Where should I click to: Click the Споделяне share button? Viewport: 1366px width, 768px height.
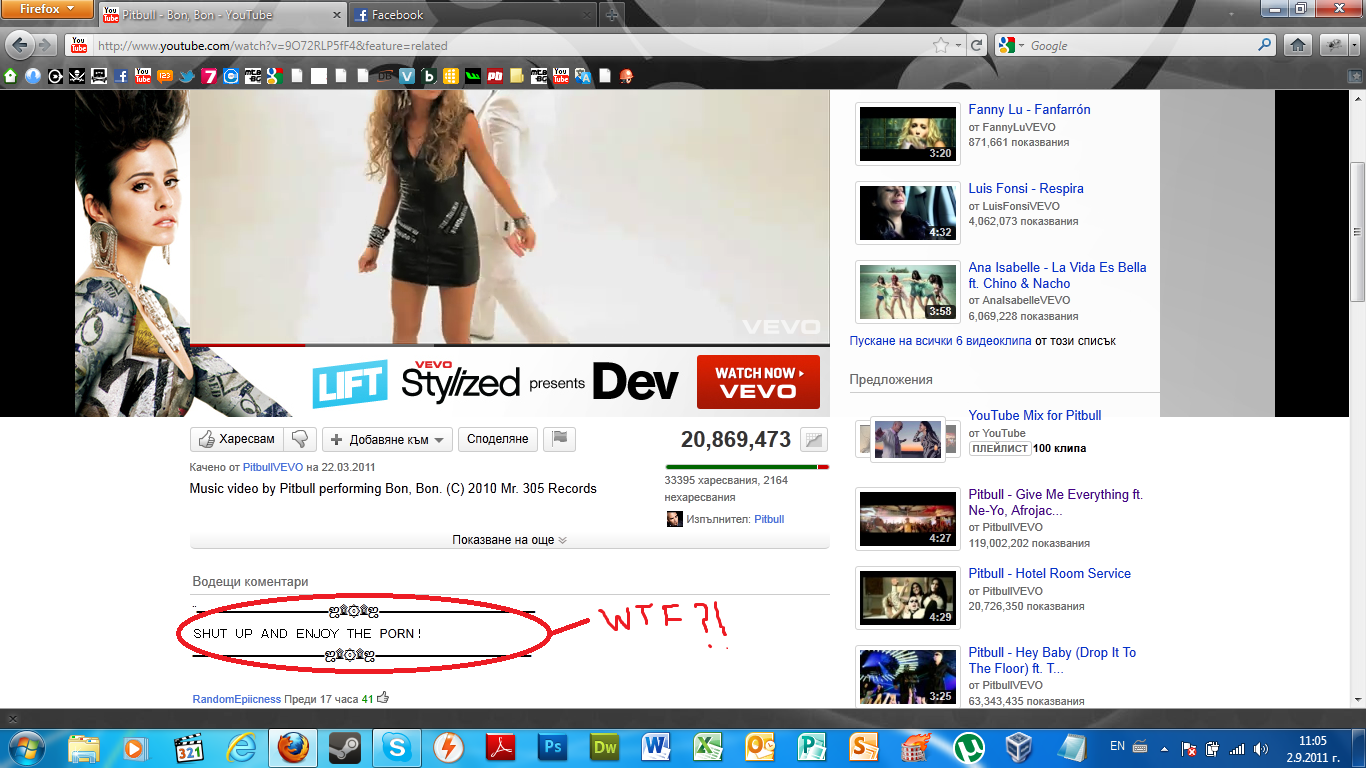click(x=498, y=439)
